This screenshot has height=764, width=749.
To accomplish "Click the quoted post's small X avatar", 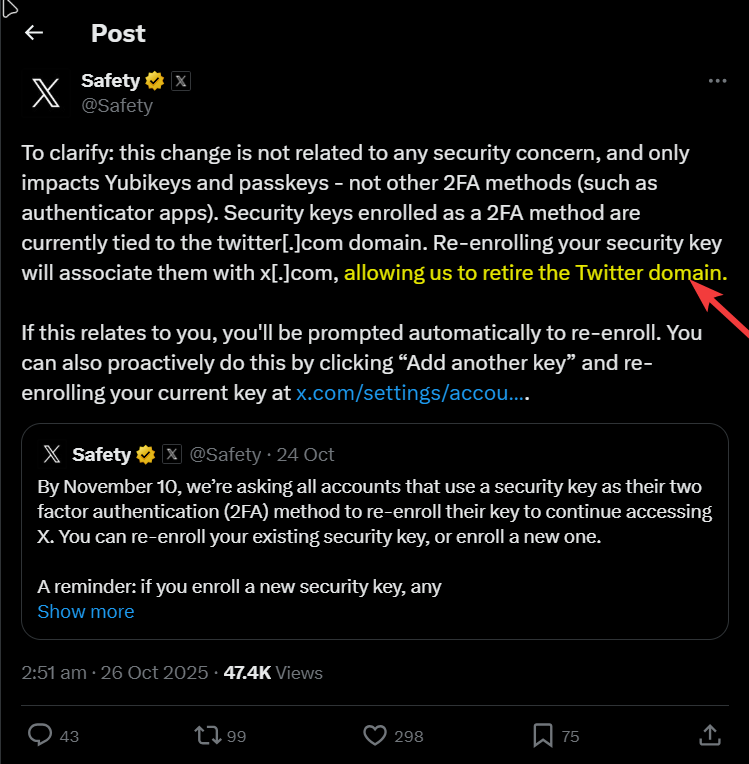I will pos(52,454).
